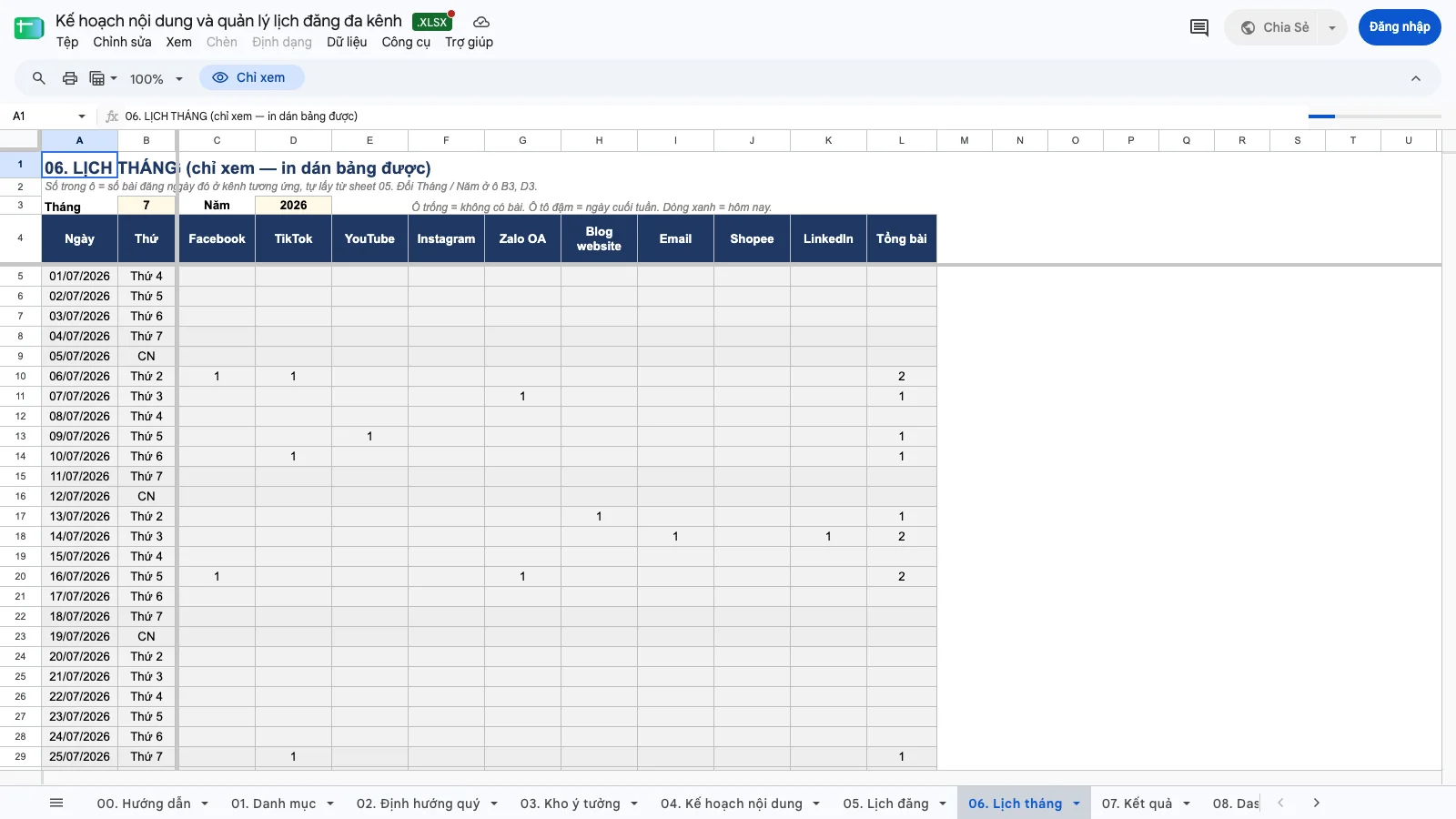Click the Tổng bài header cell
The image size is (1456, 819).
[x=902, y=238]
